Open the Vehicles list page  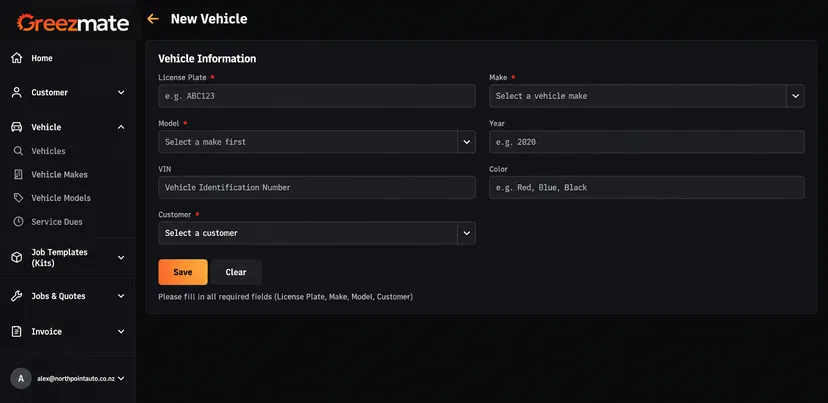(x=49, y=151)
